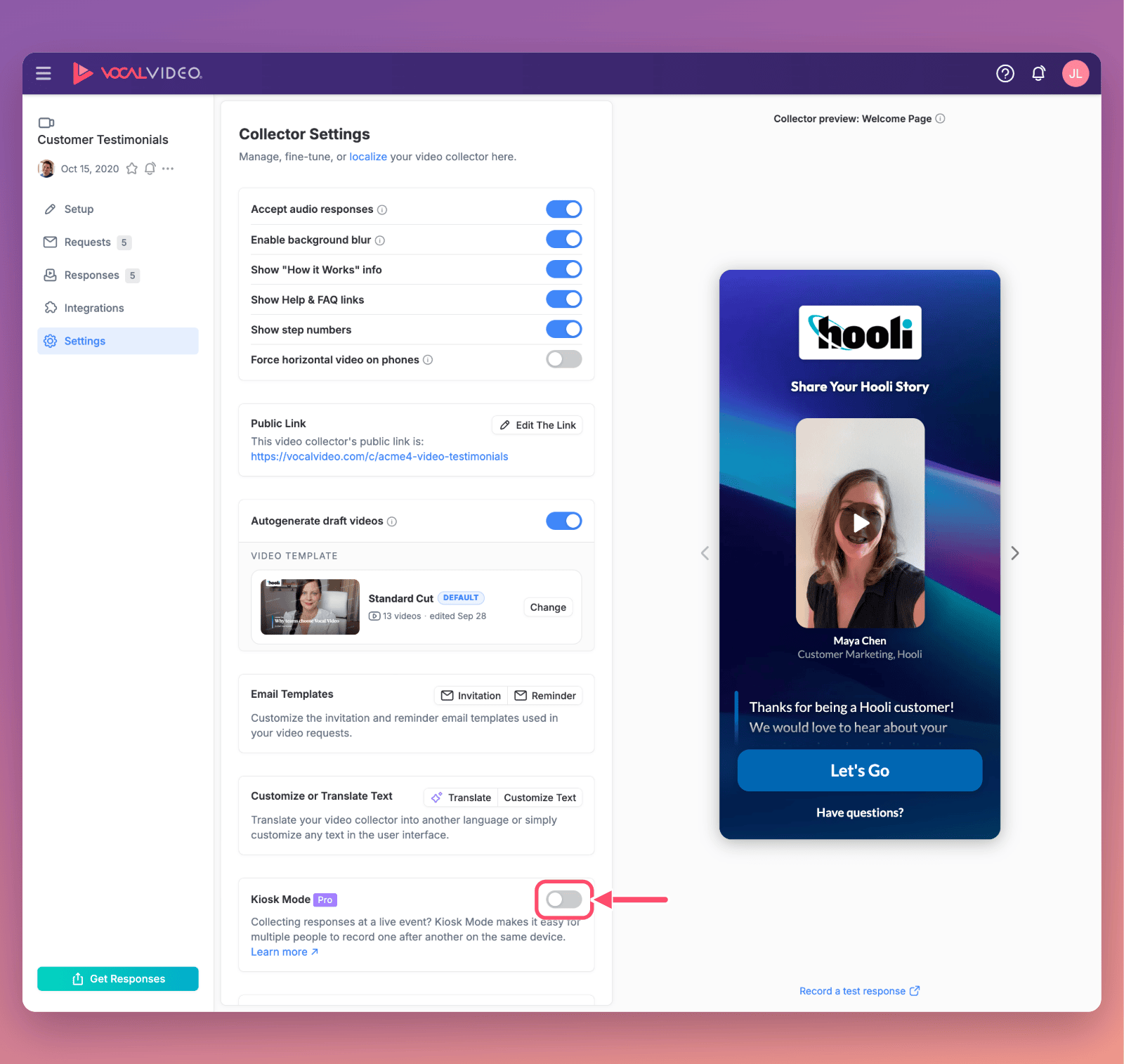
Task: Open the Reminder email template
Action: coord(545,696)
